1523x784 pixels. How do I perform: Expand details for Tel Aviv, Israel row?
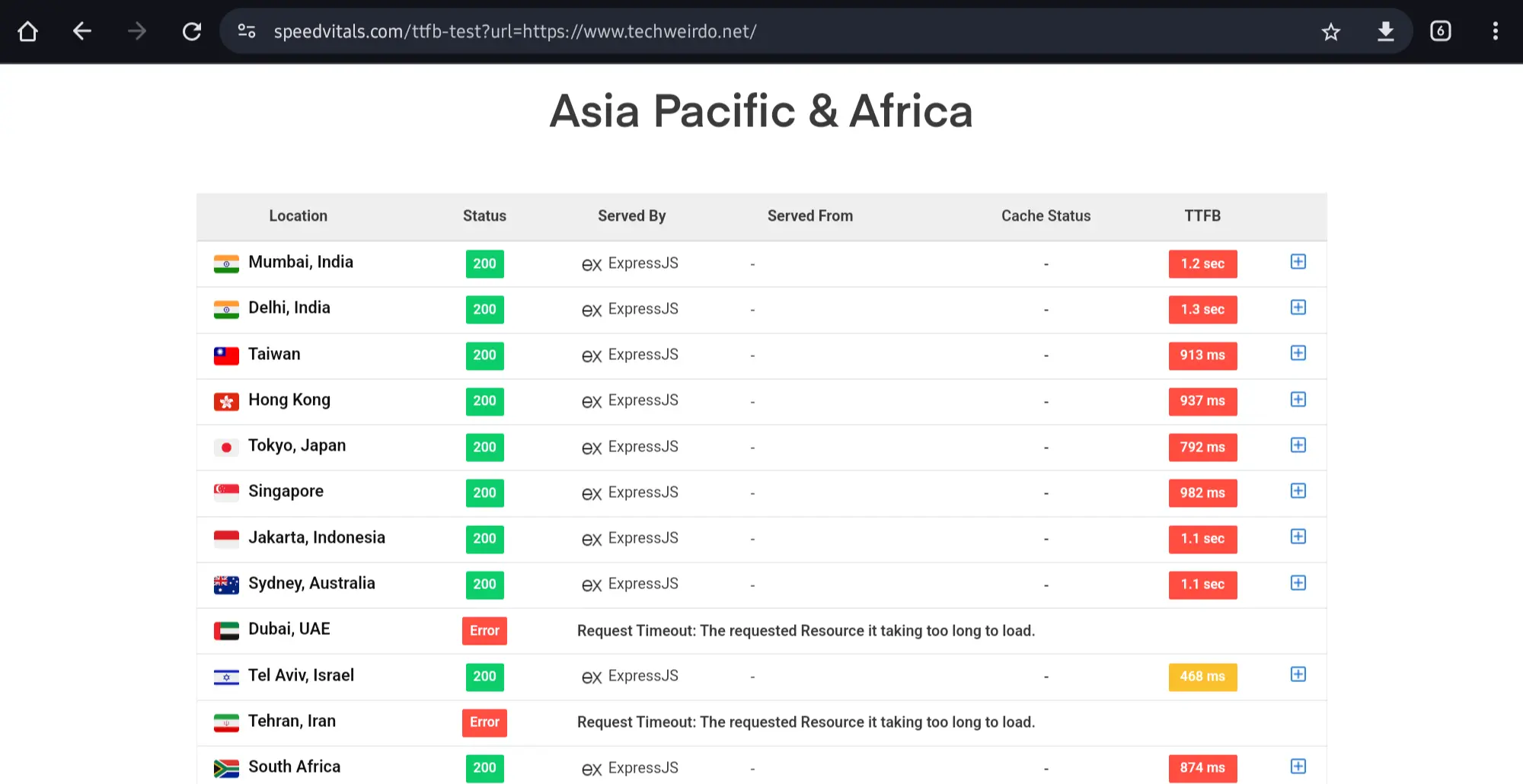pyautogui.click(x=1298, y=674)
